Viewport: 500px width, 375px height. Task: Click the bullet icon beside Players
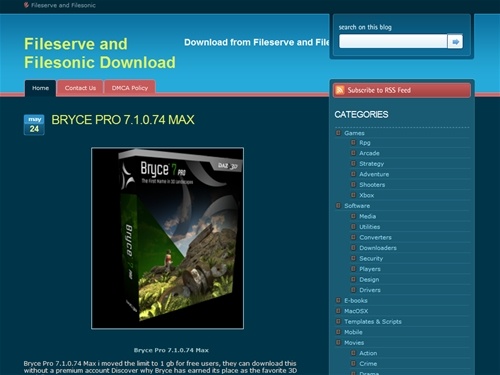click(x=353, y=269)
